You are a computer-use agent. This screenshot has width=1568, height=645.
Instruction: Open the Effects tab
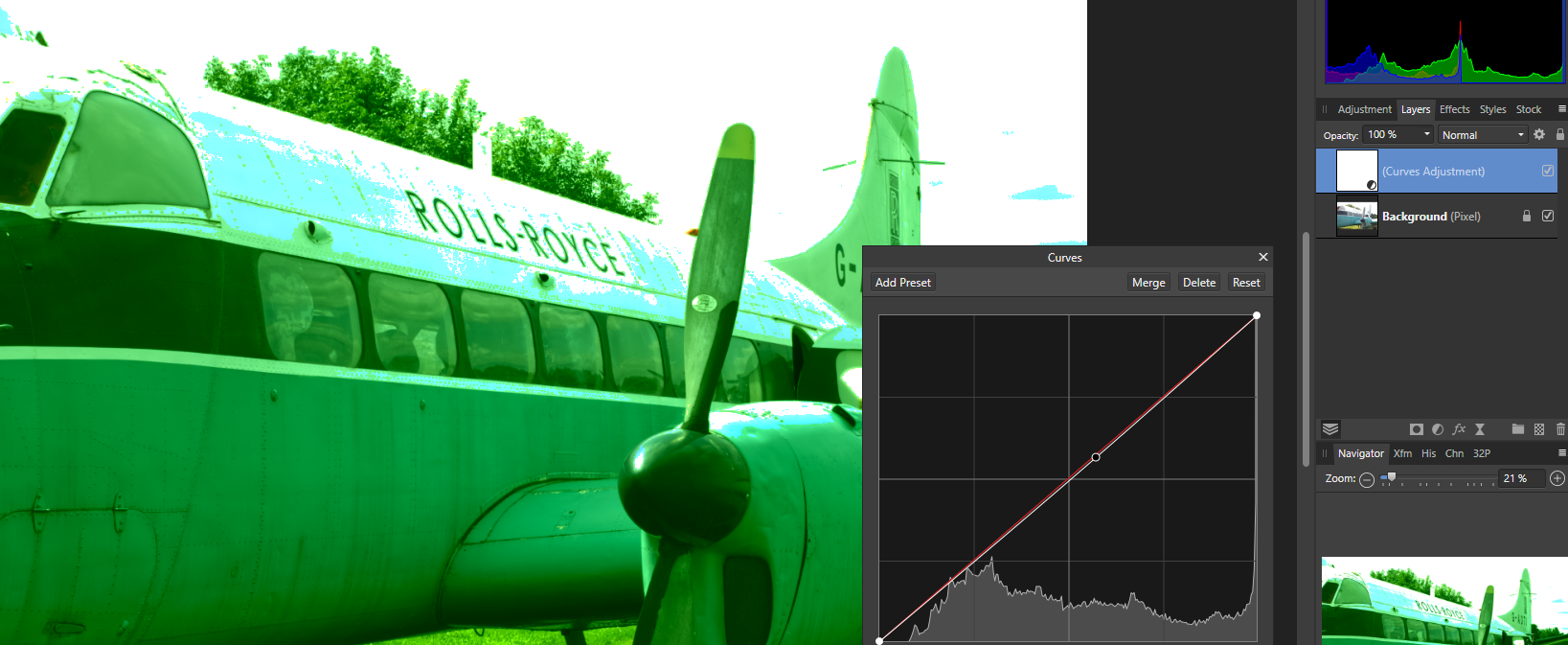pyautogui.click(x=1454, y=109)
